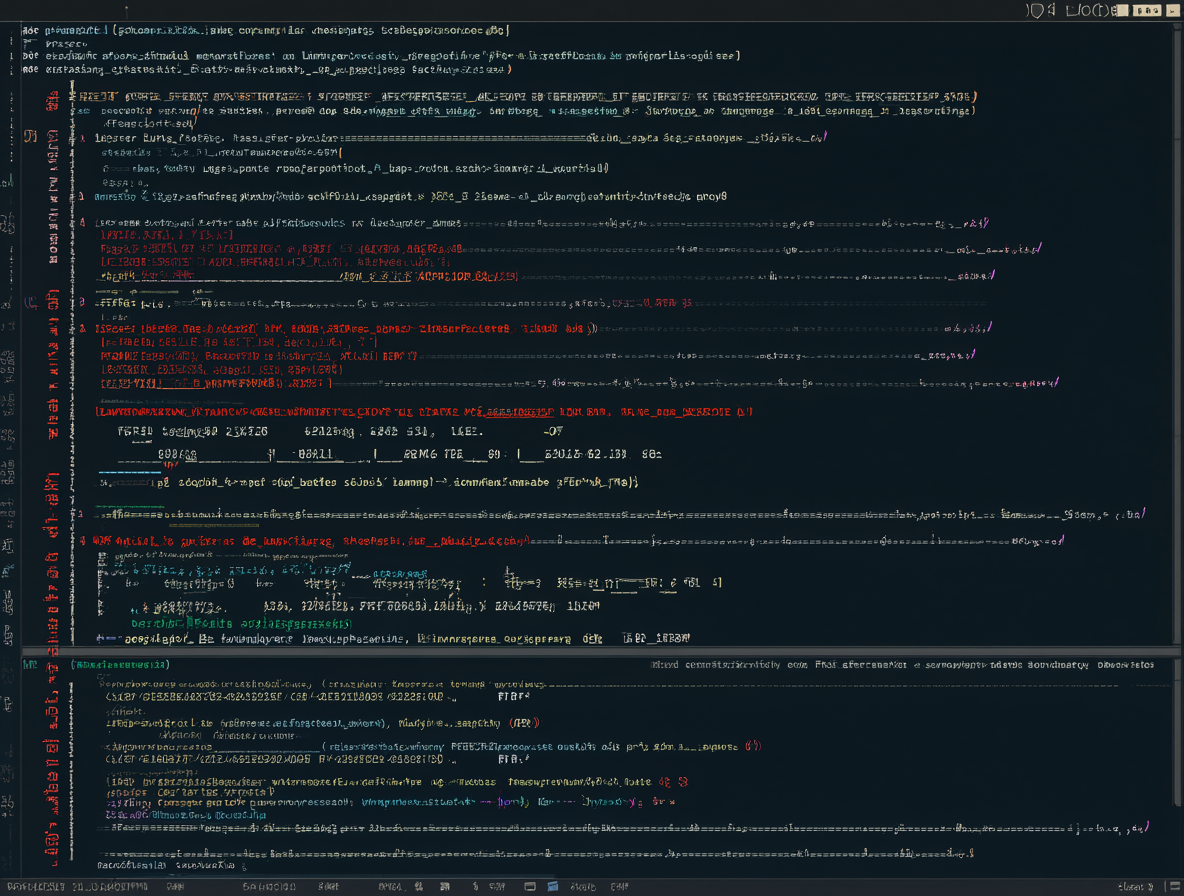Click the window-shaped icon in the status bar
The image size is (1184, 896).
(530, 886)
